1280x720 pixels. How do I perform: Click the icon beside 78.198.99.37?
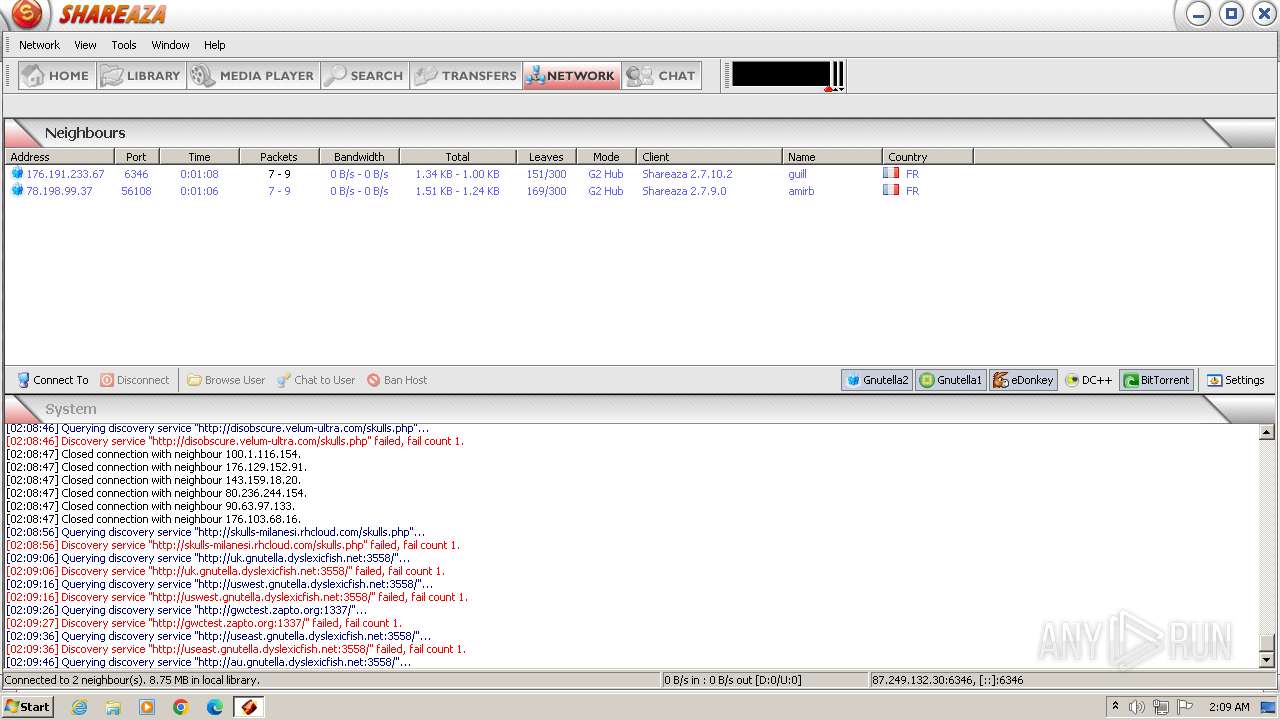[17, 190]
